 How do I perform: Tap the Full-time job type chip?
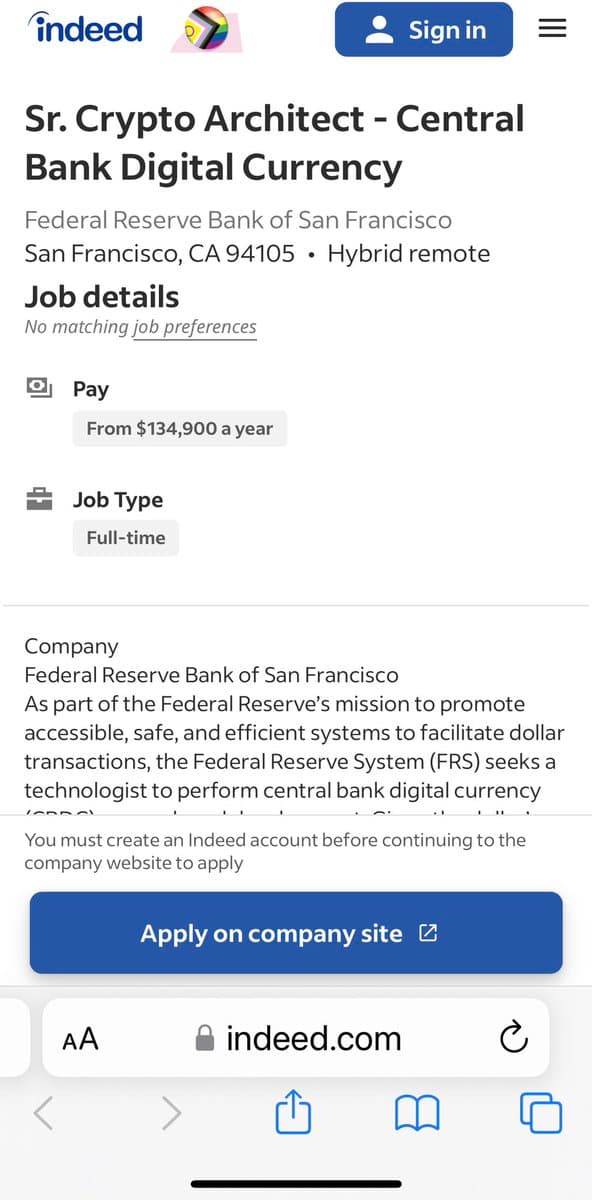pos(126,538)
